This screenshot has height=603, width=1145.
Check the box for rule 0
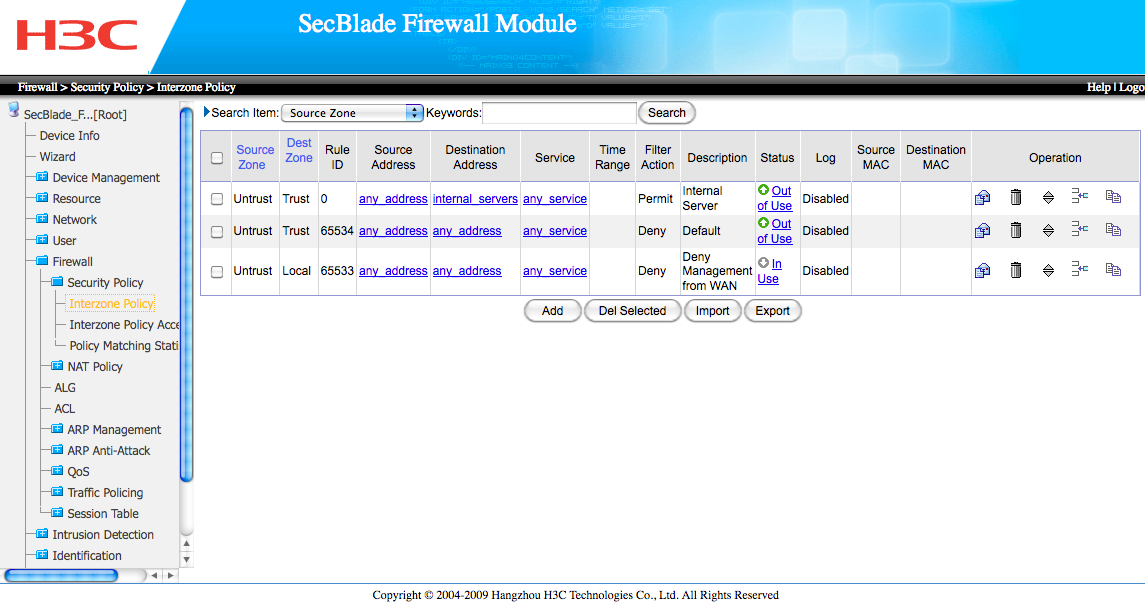(217, 199)
